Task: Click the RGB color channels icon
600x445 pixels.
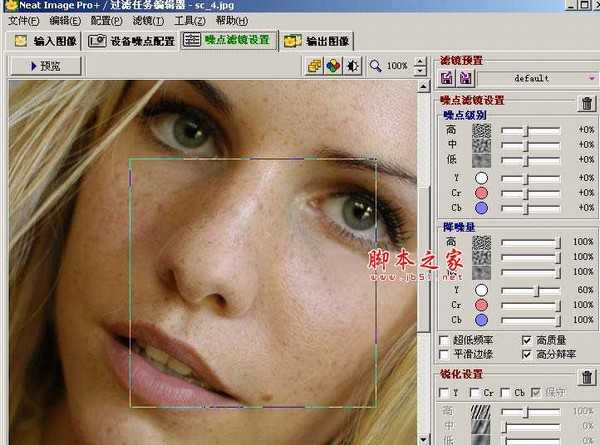Action: (333, 66)
